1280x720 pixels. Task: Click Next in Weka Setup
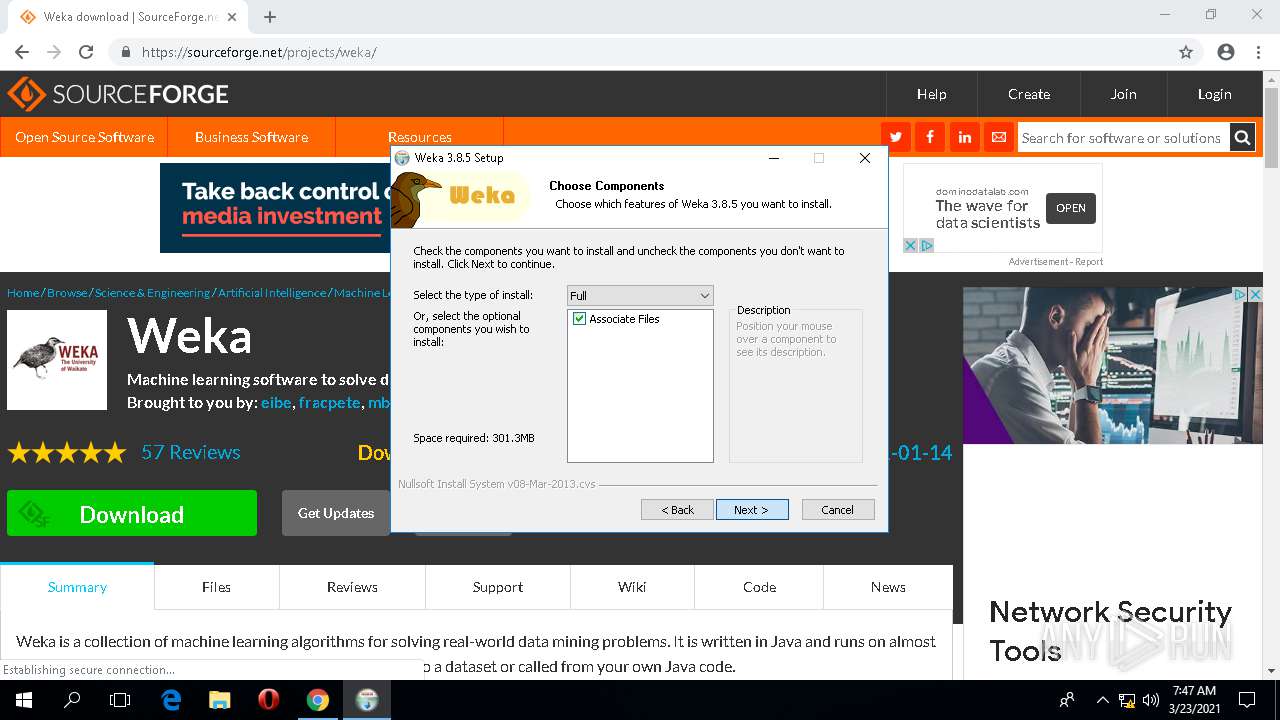pyautogui.click(x=752, y=510)
